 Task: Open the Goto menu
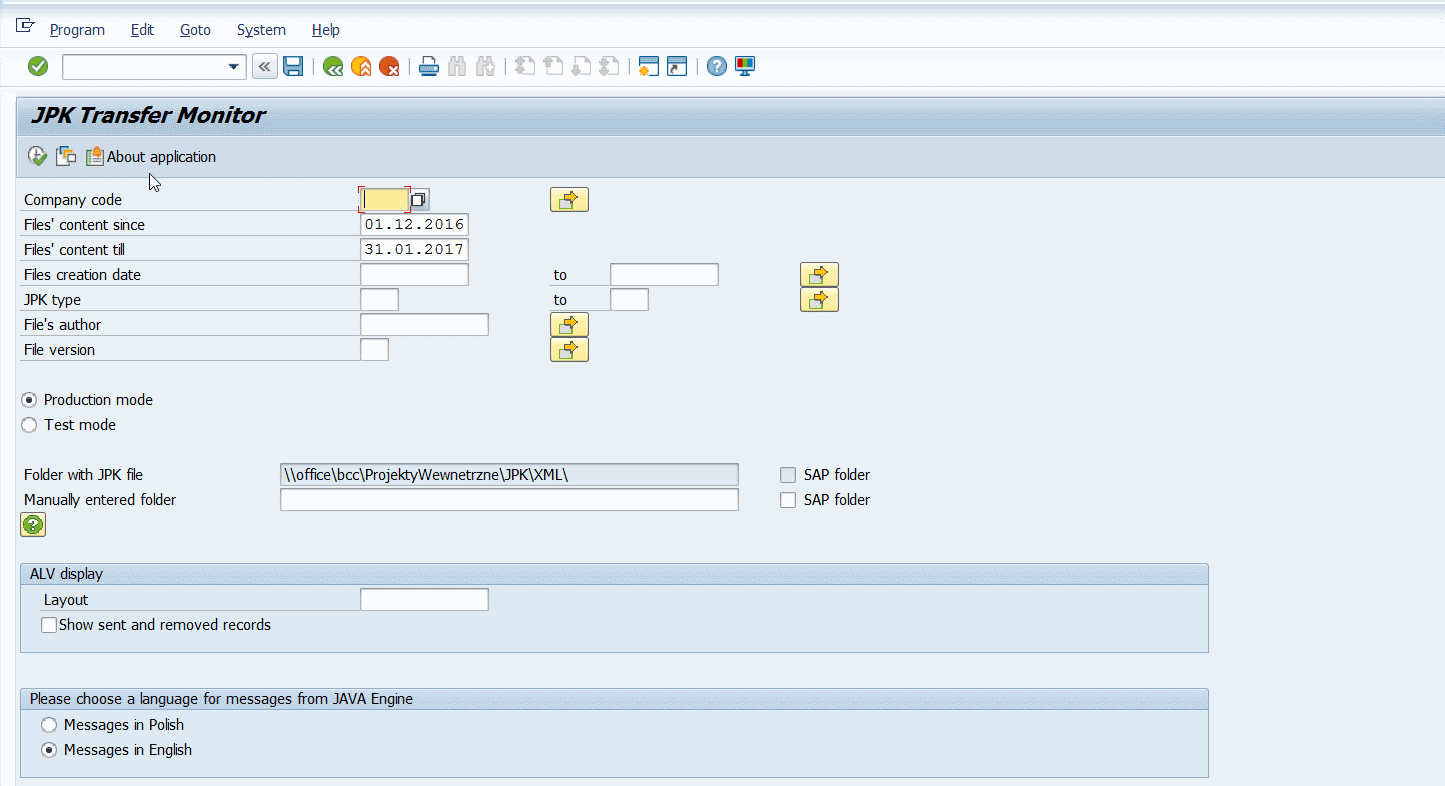pyautogui.click(x=195, y=30)
